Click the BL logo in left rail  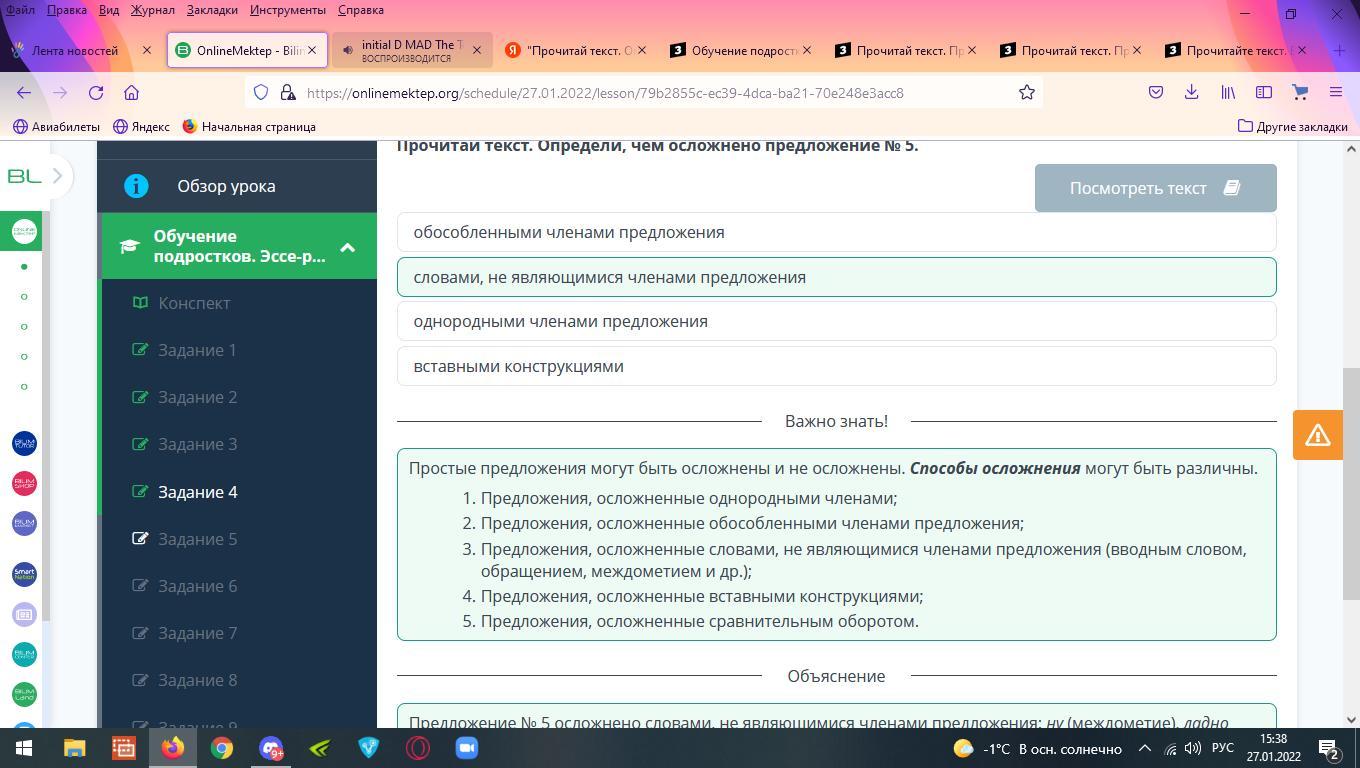pyautogui.click(x=24, y=176)
